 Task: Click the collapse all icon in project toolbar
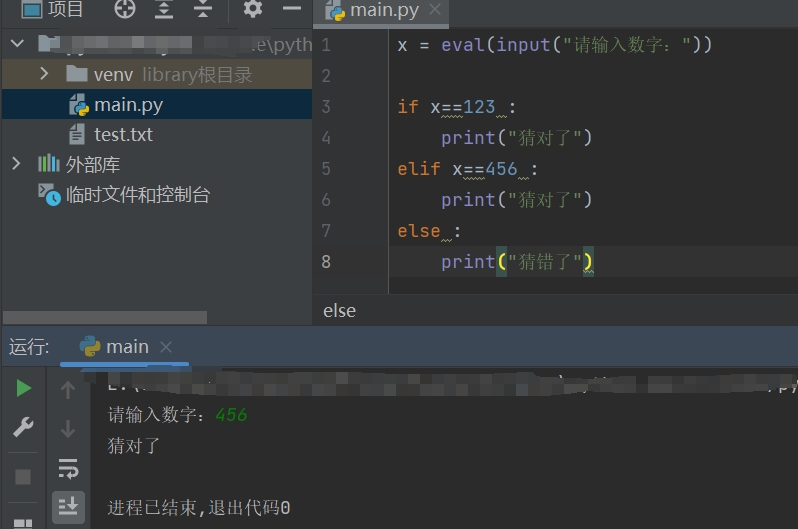[x=203, y=10]
